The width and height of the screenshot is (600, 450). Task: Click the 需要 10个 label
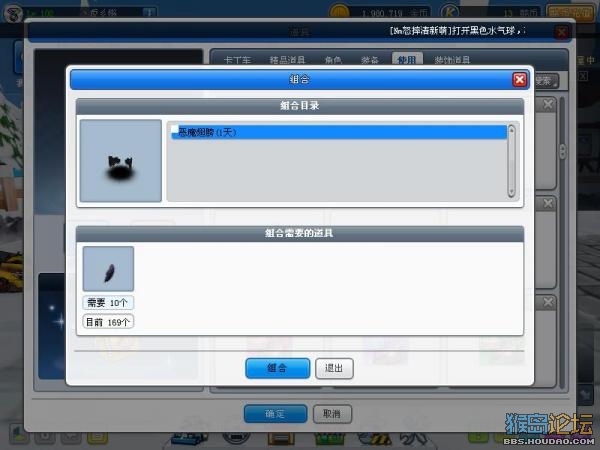[108, 303]
